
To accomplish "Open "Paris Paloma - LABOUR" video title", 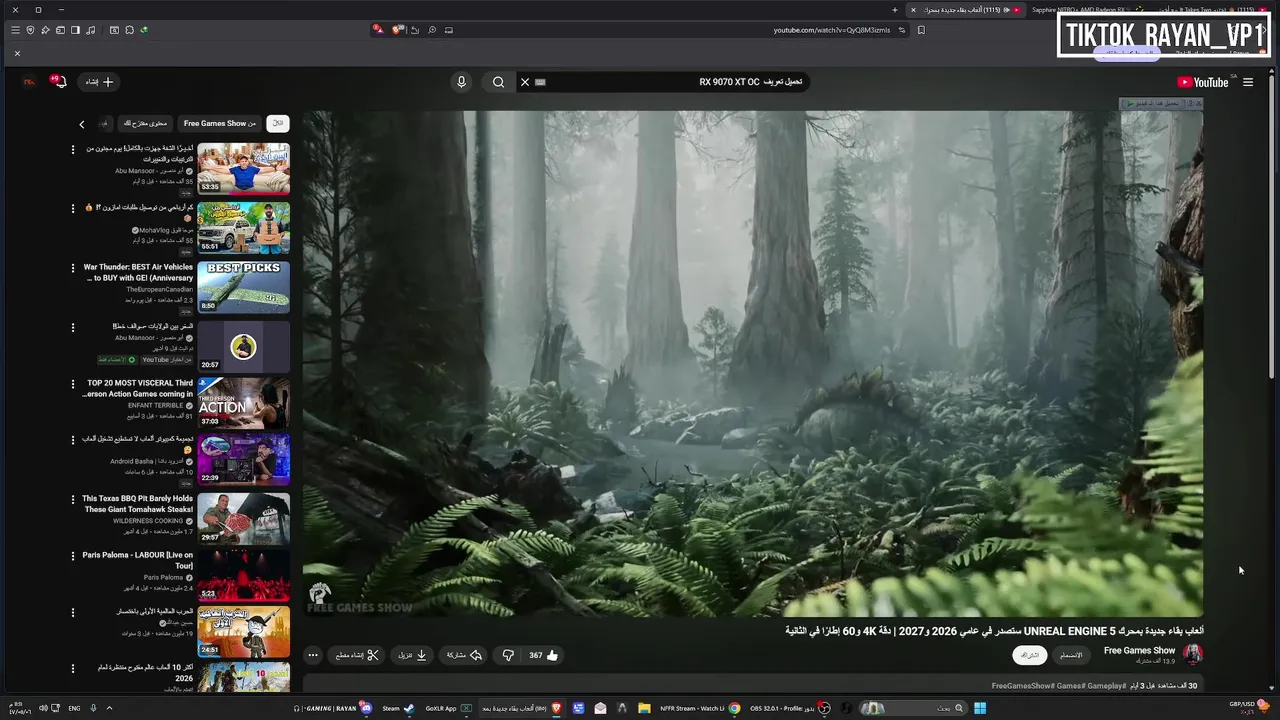I will pos(138,560).
